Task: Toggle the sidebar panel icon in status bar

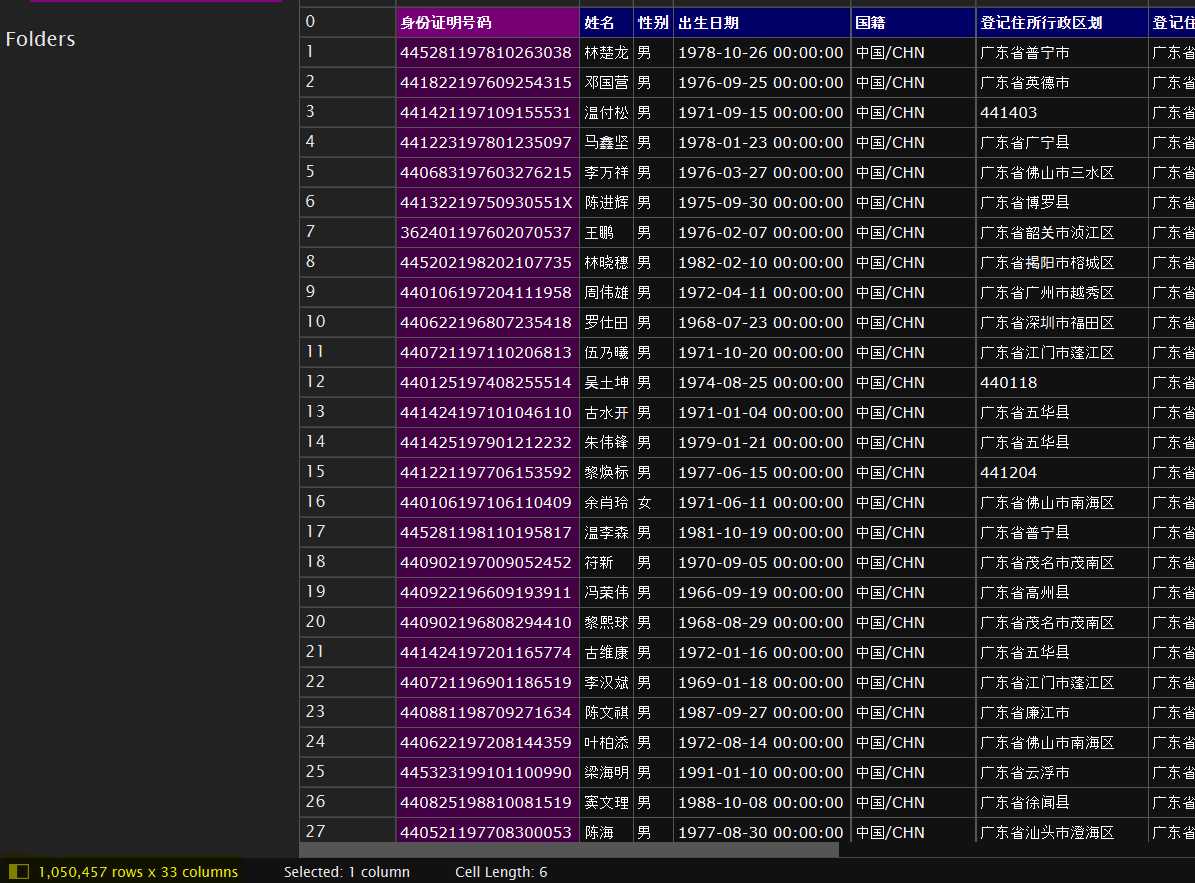Action: (x=18, y=871)
